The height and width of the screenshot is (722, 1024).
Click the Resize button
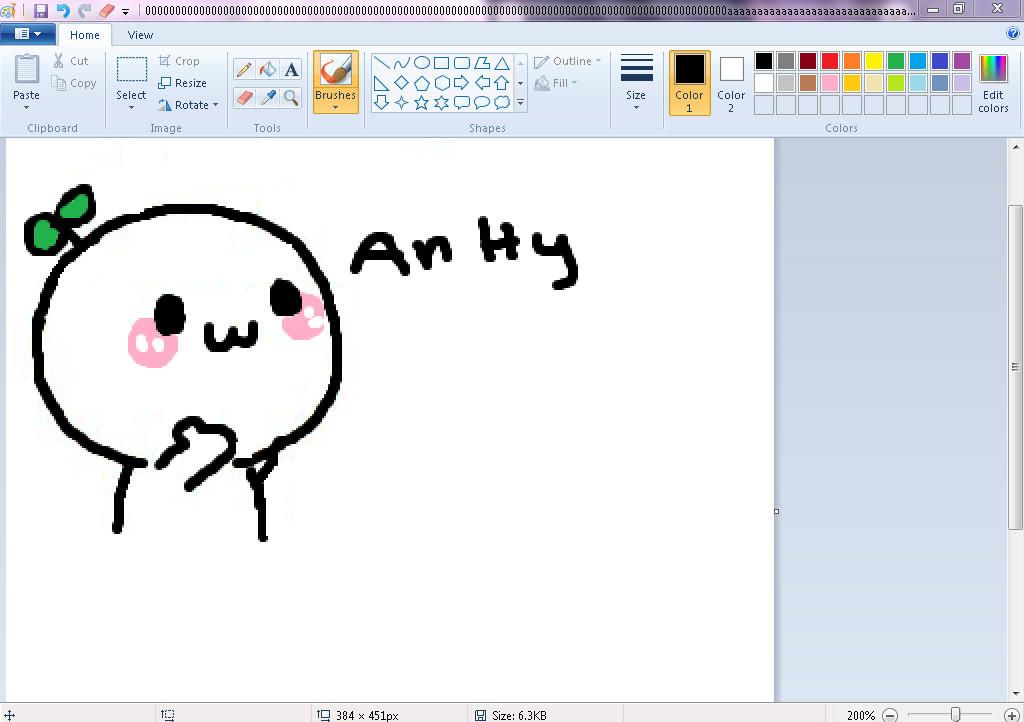(183, 83)
